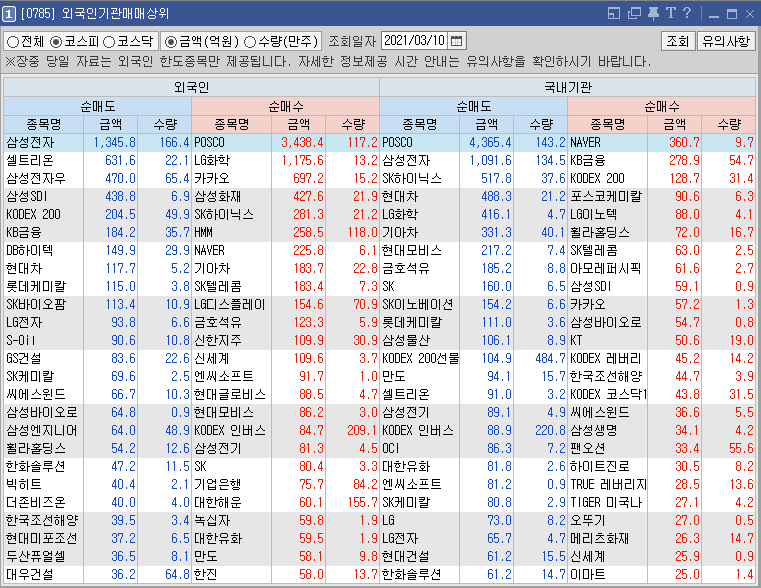The height and width of the screenshot is (588, 761).
Task: Click 휠라홀딩스 in institution net buy list
Action: click(x=600, y=232)
